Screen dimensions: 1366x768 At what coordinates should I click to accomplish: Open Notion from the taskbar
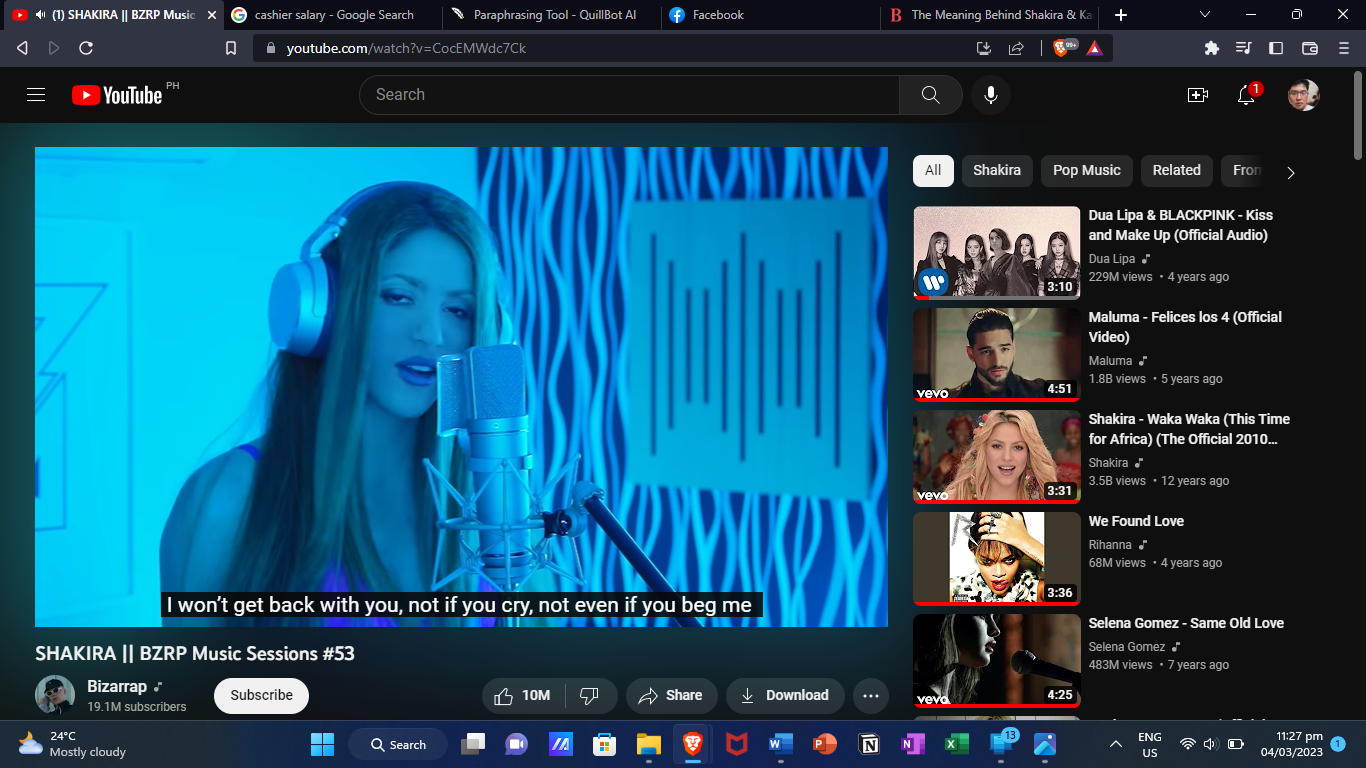pos(869,745)
